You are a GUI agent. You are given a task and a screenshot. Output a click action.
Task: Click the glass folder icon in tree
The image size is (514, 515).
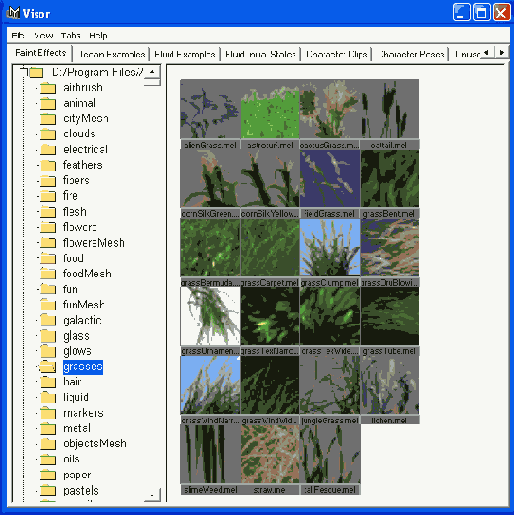[48, 336]
